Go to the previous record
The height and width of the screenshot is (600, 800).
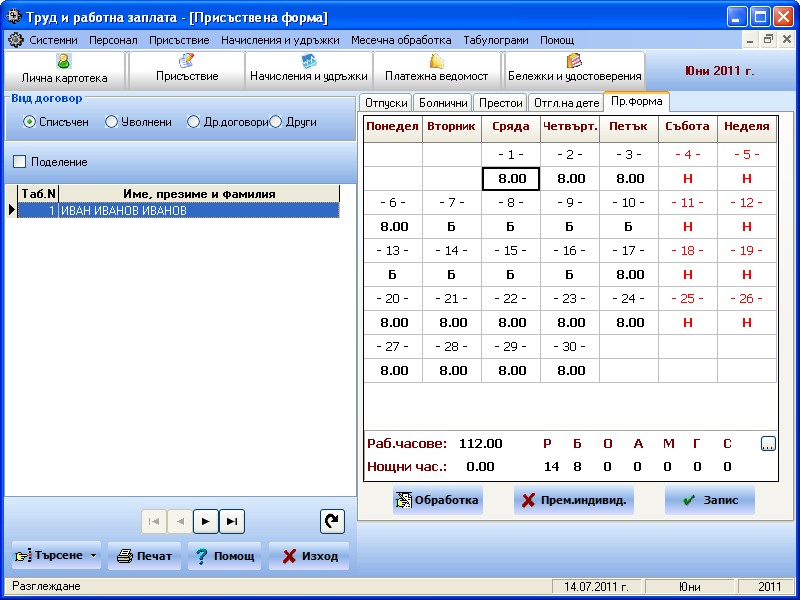point(180,521)
